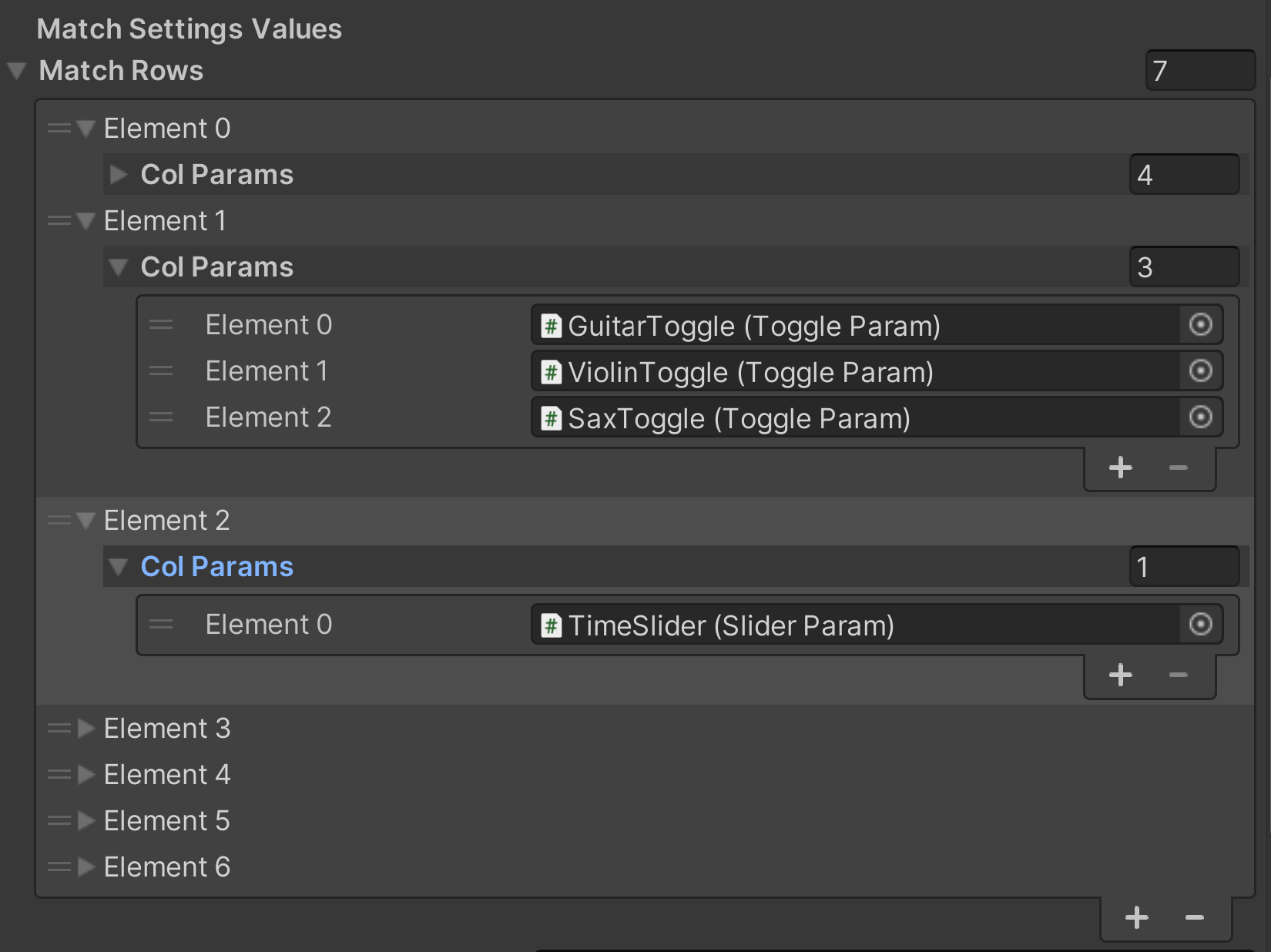Expand Element 5 row
The image size is (1271, 952).
coord(86,821)
